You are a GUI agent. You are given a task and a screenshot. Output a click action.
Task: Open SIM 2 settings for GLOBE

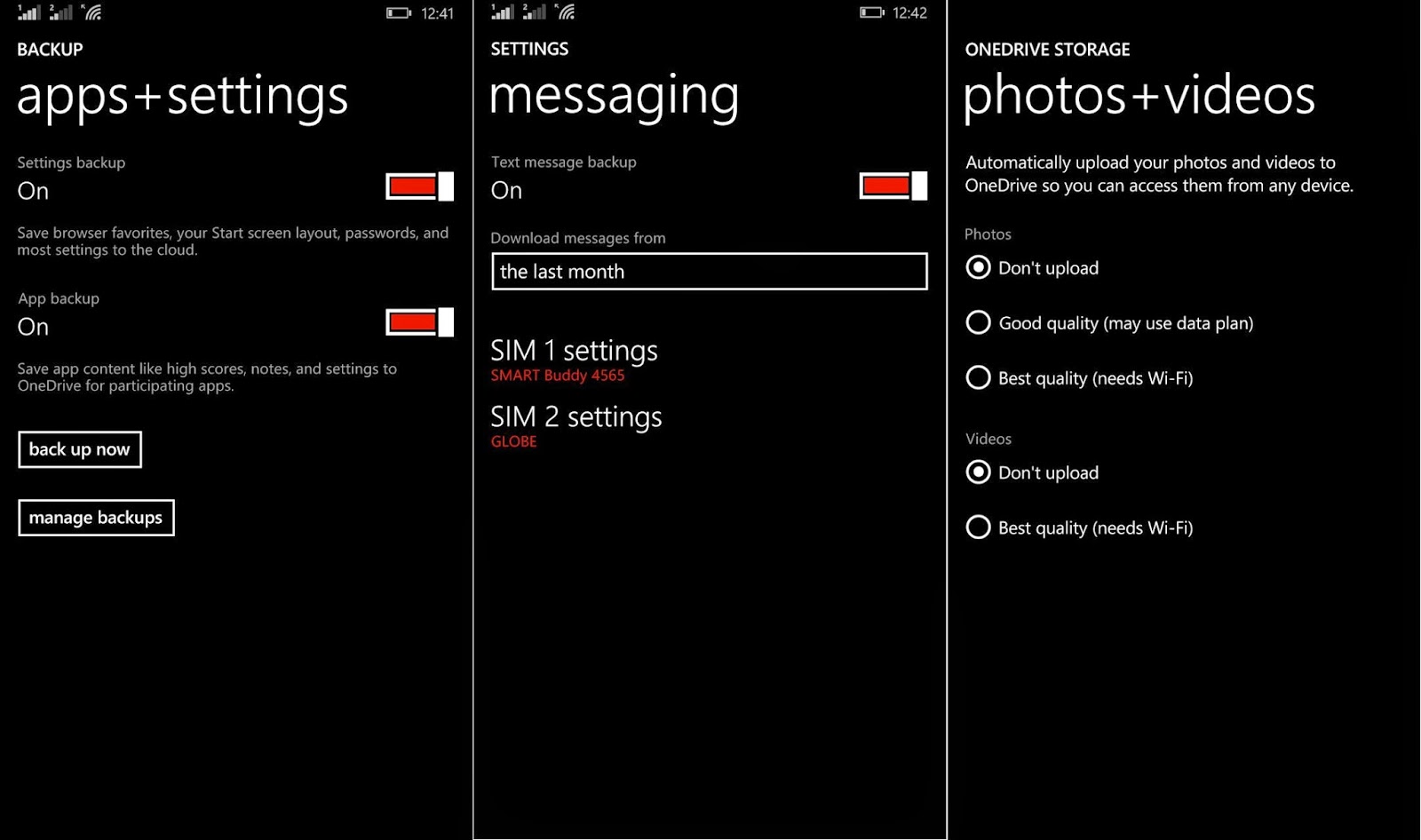[576, 426]
